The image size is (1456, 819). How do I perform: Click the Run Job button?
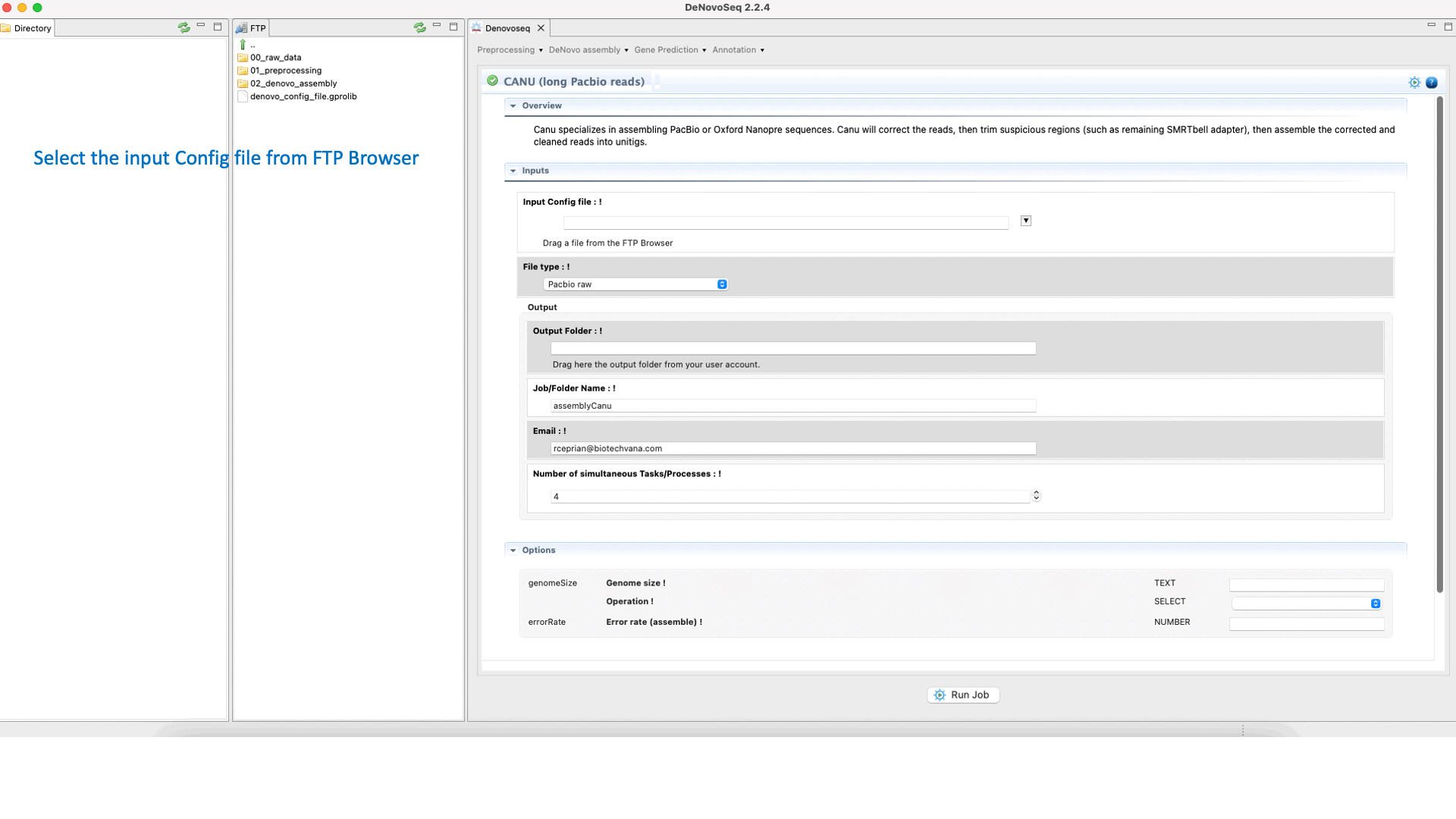pyautogui.click(x=962, y=695)
